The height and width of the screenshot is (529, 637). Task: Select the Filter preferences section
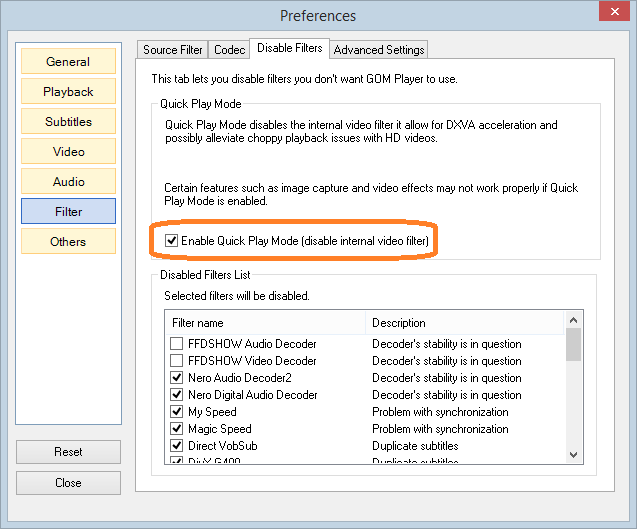pyautogui.click(x=68, y=211)
